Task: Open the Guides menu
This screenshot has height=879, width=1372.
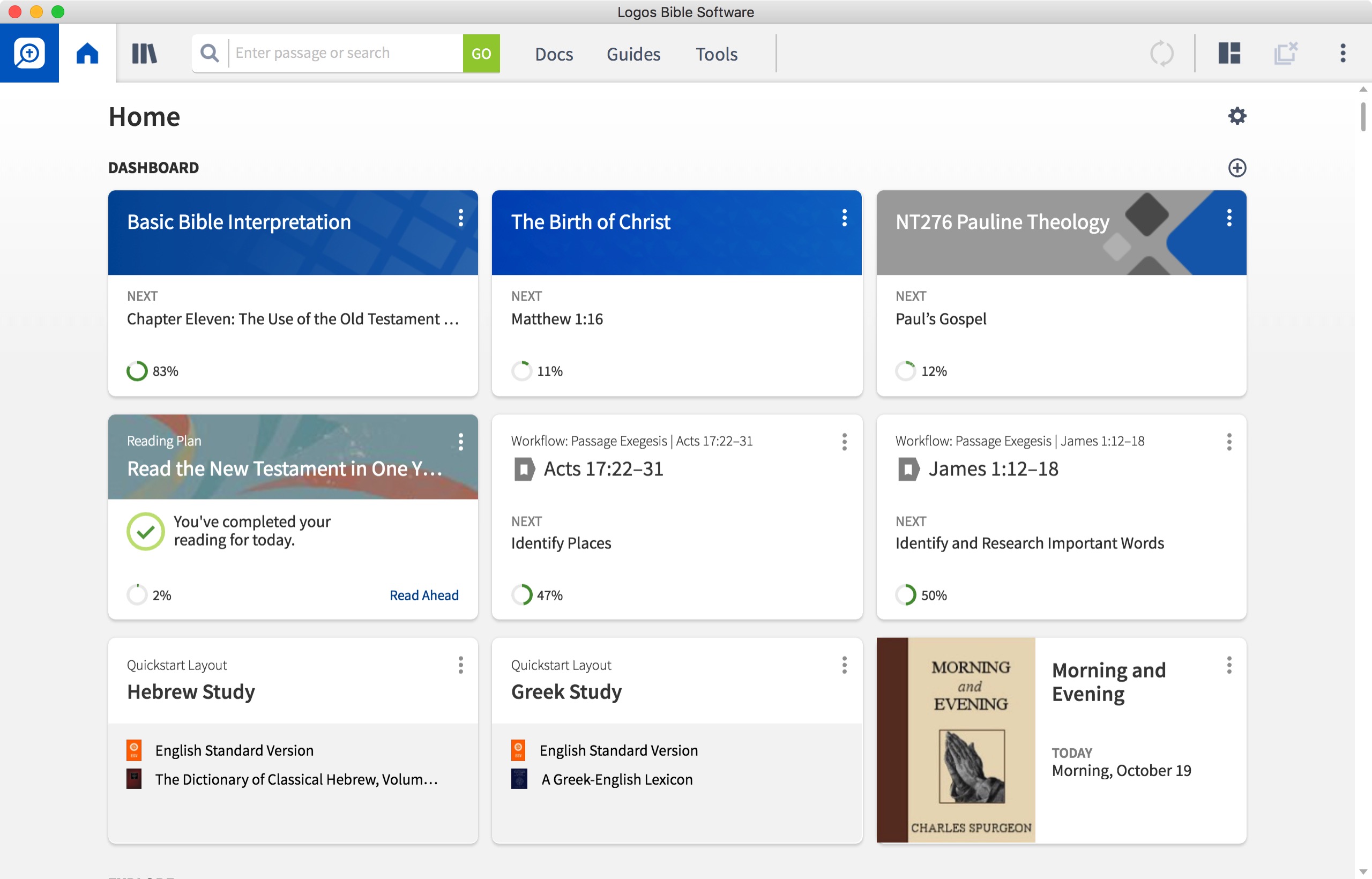Action: coord(633,54)
